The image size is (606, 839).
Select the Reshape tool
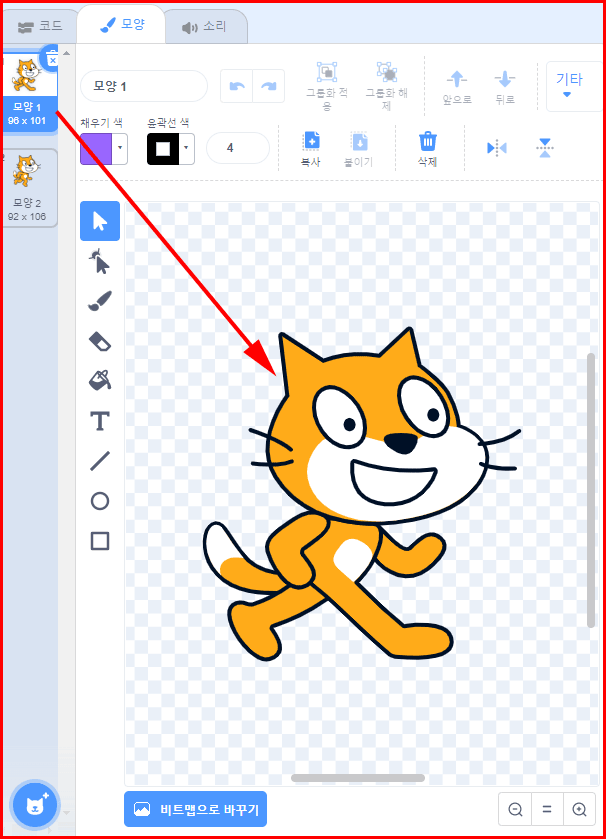pyautogui.click(x=100, y=261)
